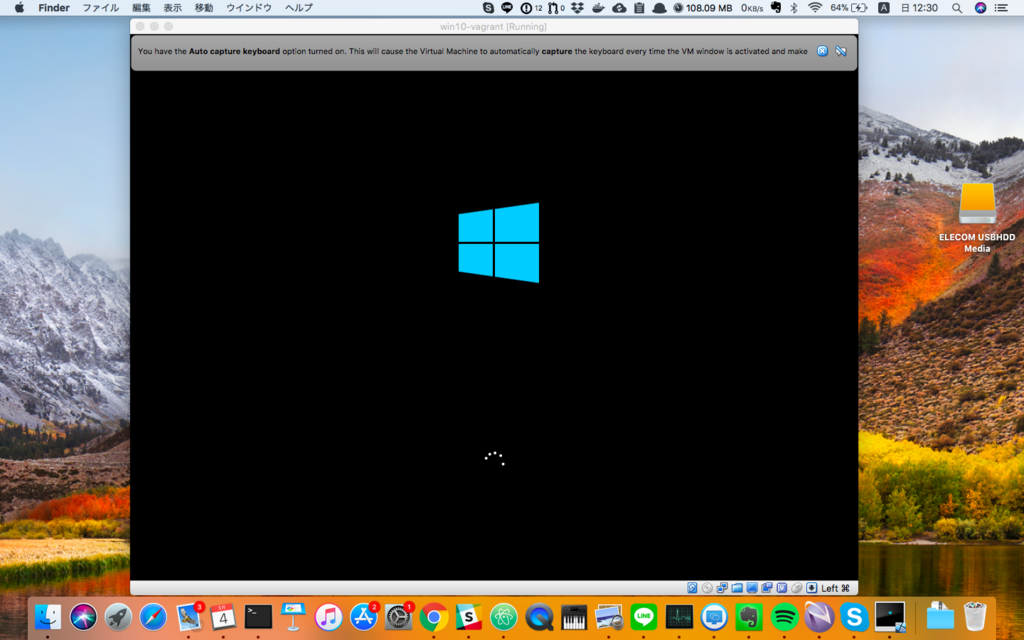This screenshot has height=640, width=1024.
Task: Open Keynote from the Dock
Action: tap(293, 616)
